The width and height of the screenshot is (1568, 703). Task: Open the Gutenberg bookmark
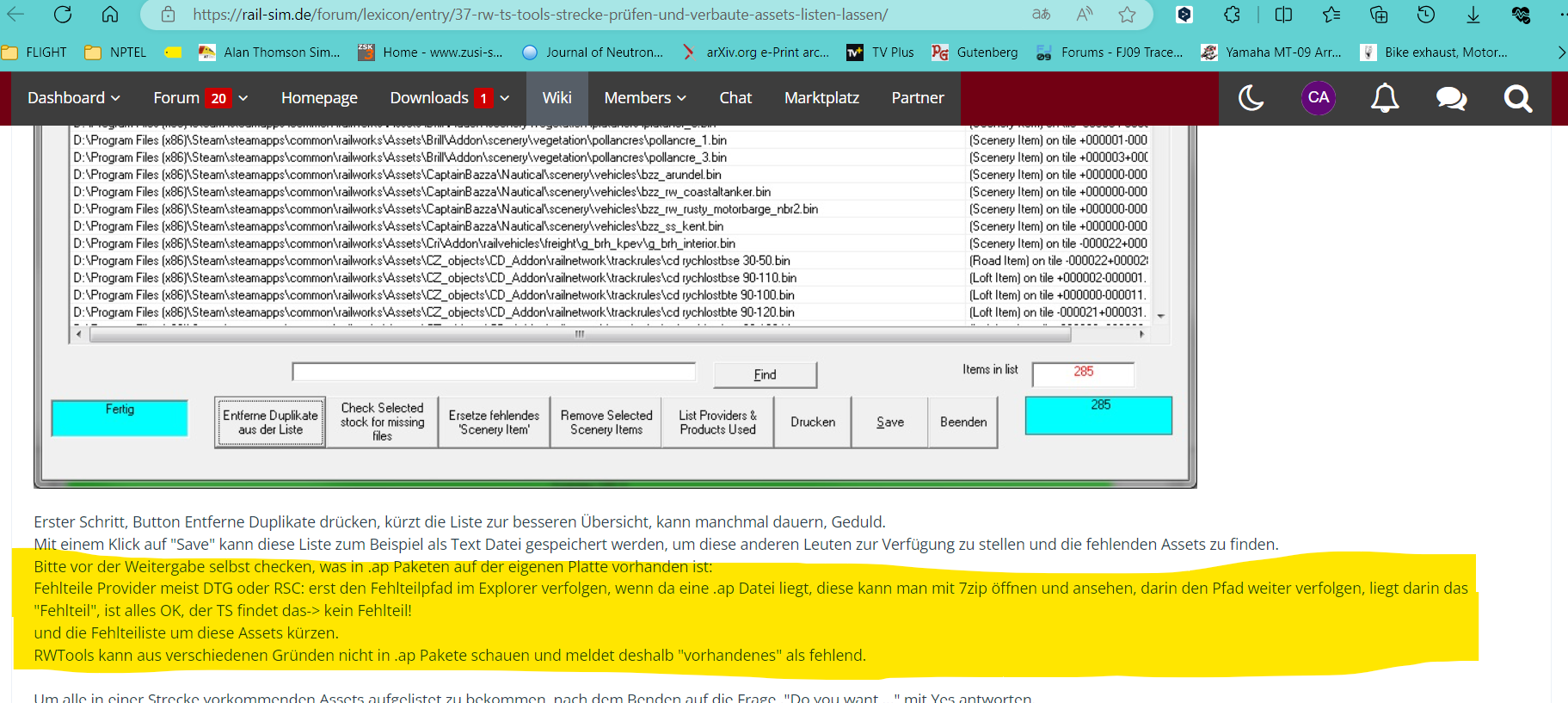click(975, 52)
